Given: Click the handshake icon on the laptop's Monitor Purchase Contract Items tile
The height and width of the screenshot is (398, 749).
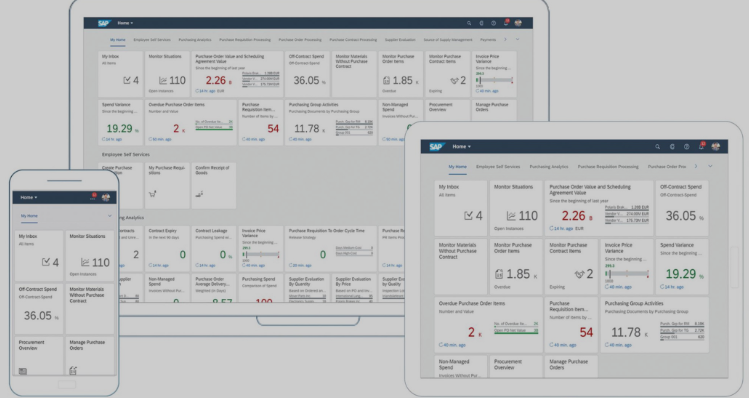Looking at the screenshot, I should point(454,81).
